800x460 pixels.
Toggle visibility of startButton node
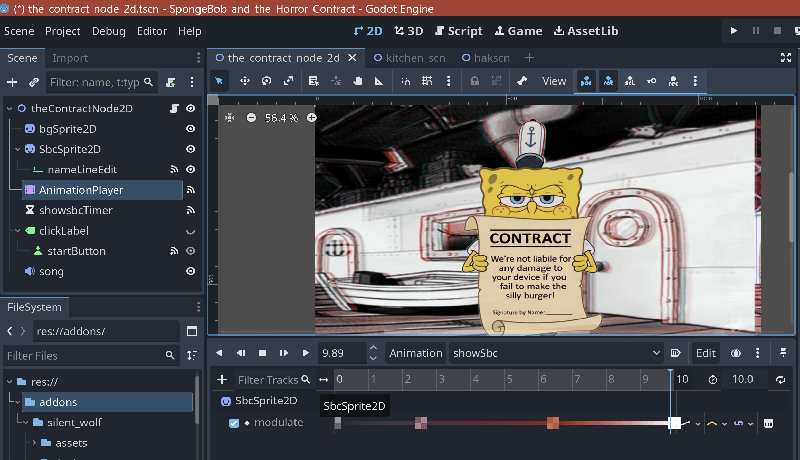(x=190, y=251)
